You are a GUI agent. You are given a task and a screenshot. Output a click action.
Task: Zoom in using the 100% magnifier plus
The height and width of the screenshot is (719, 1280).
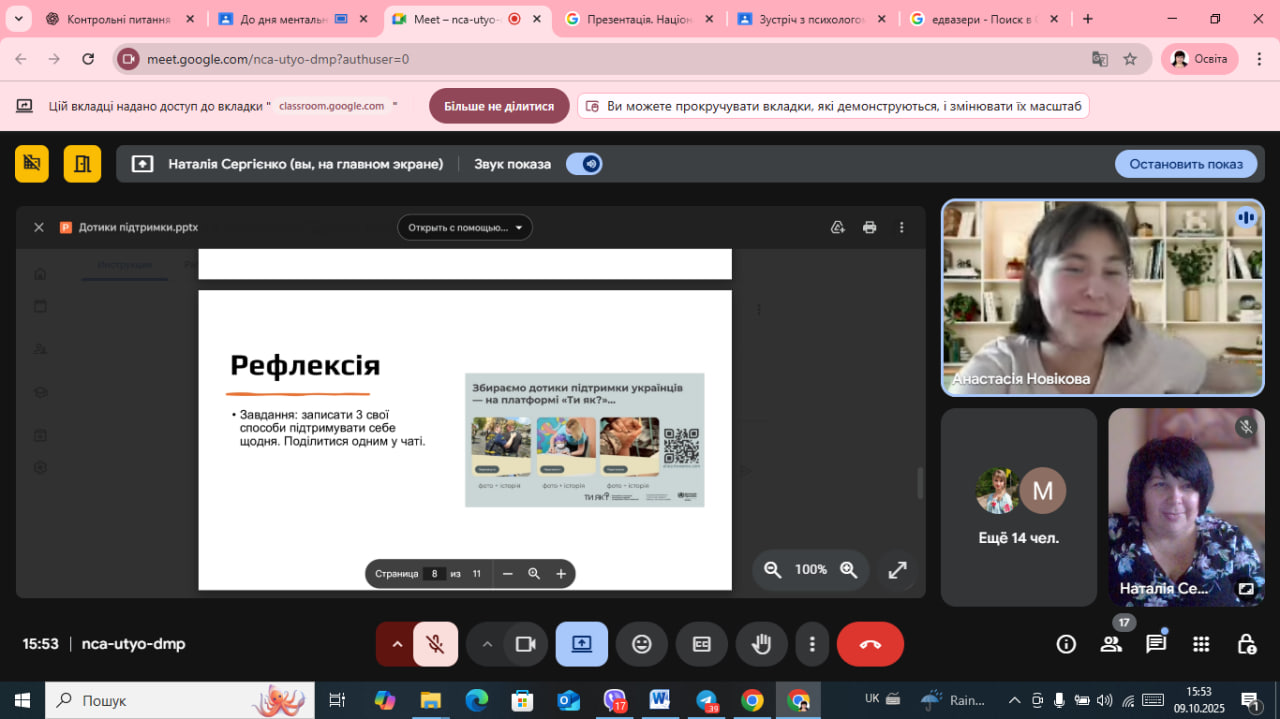[x=849, y=569]
